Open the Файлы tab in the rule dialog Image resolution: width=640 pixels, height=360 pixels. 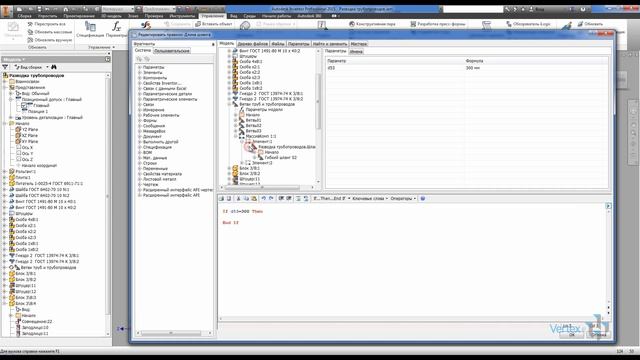coord(278,44)
